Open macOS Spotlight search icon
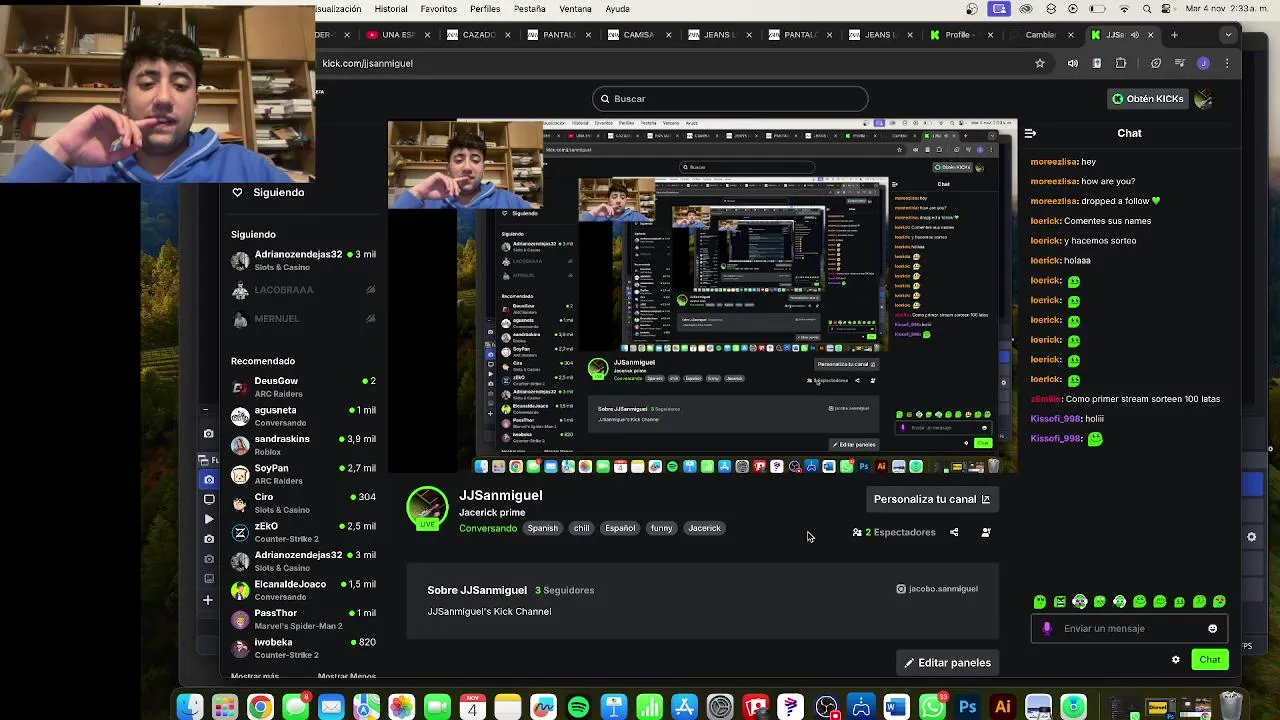 tap(1147, 9)
